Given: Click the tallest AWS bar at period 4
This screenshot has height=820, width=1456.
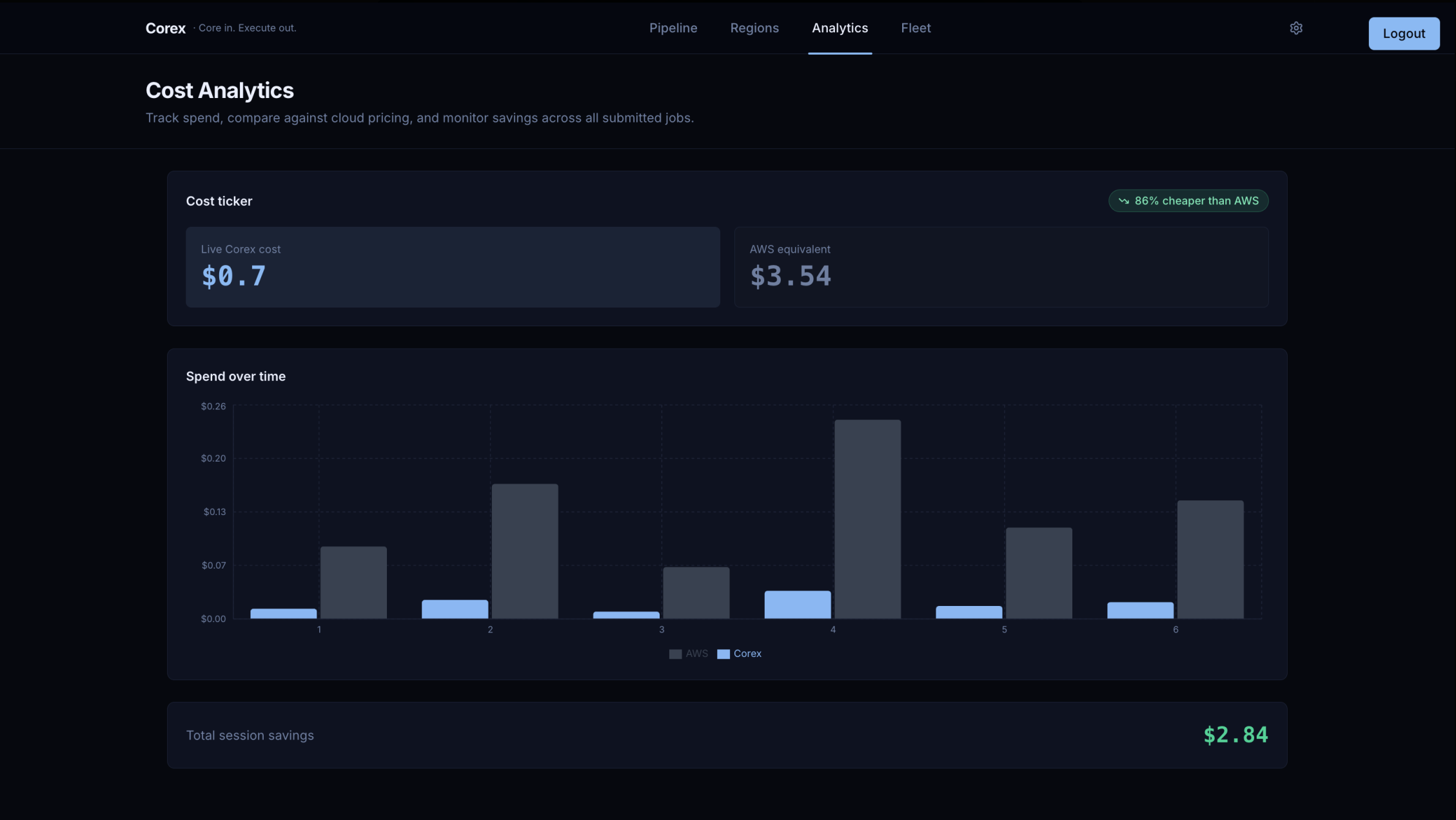Looking at the screenshot, I should point(867,519).
